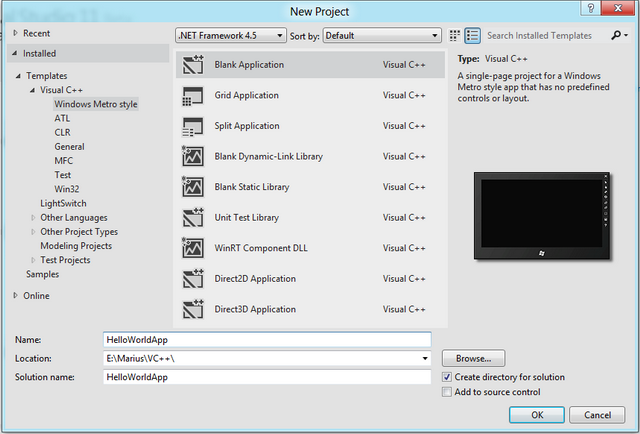Collapse the Visual C++ tree node
This screenshot has height=434, width=640.
pyautogui.click(x=32, y=90)
